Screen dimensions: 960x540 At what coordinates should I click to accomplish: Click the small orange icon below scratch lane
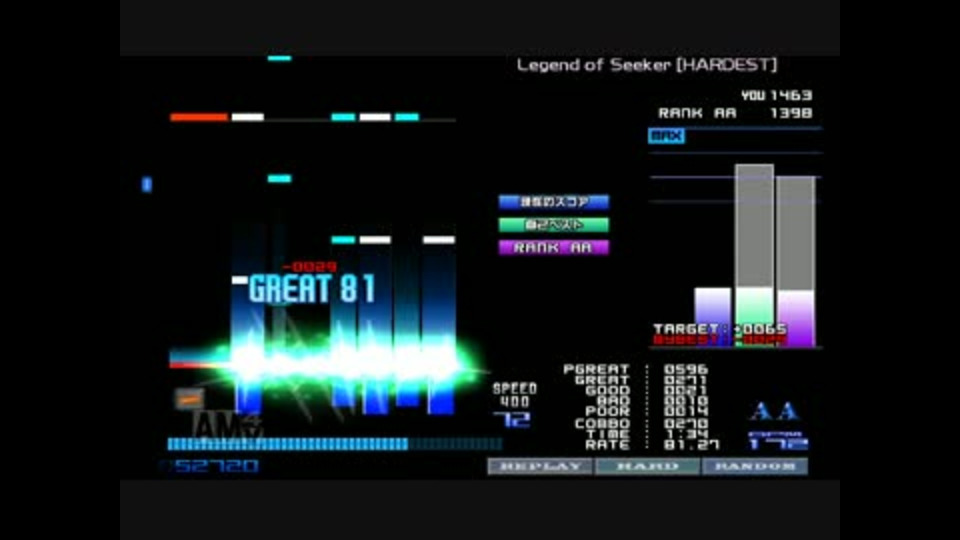(x=189, y=400)
